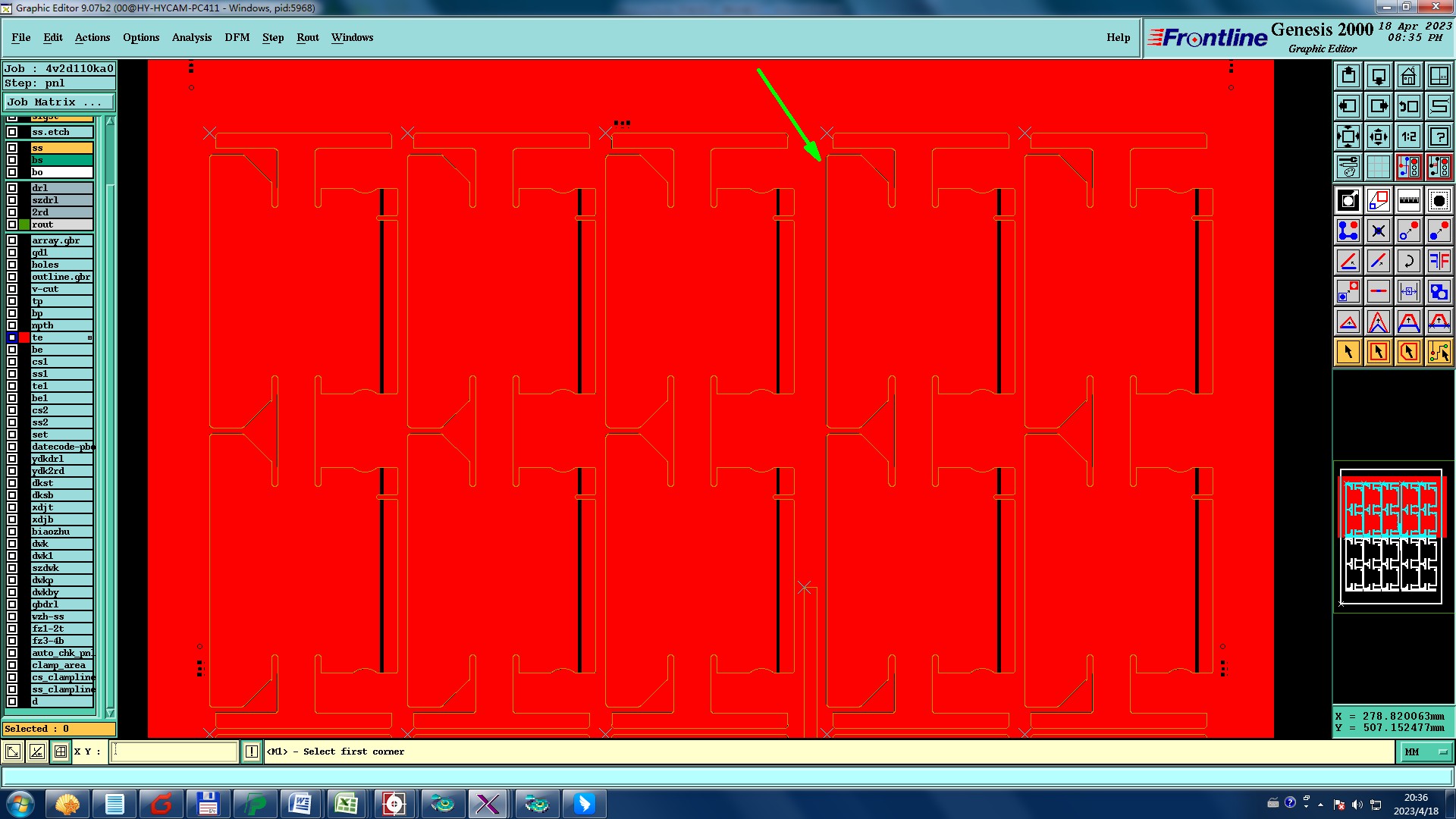
Task: Open the Analysis menu
Action: (x=191, y=37)
